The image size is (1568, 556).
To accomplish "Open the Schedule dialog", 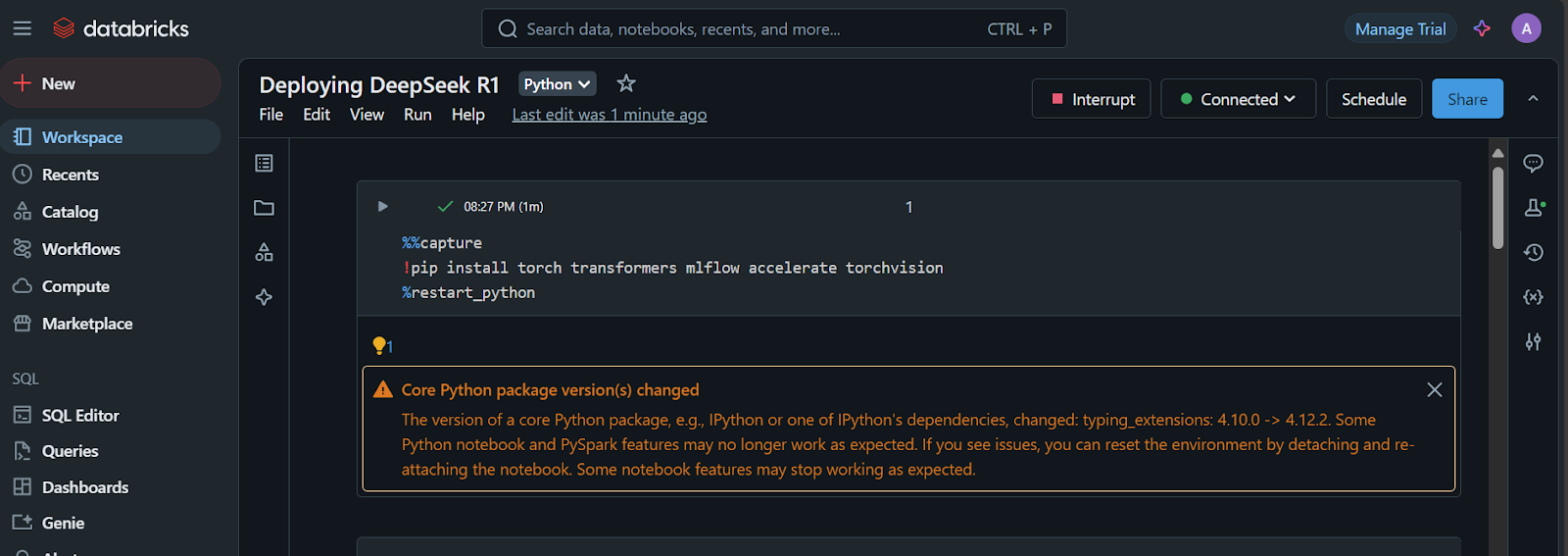I will pos(1374,99).
